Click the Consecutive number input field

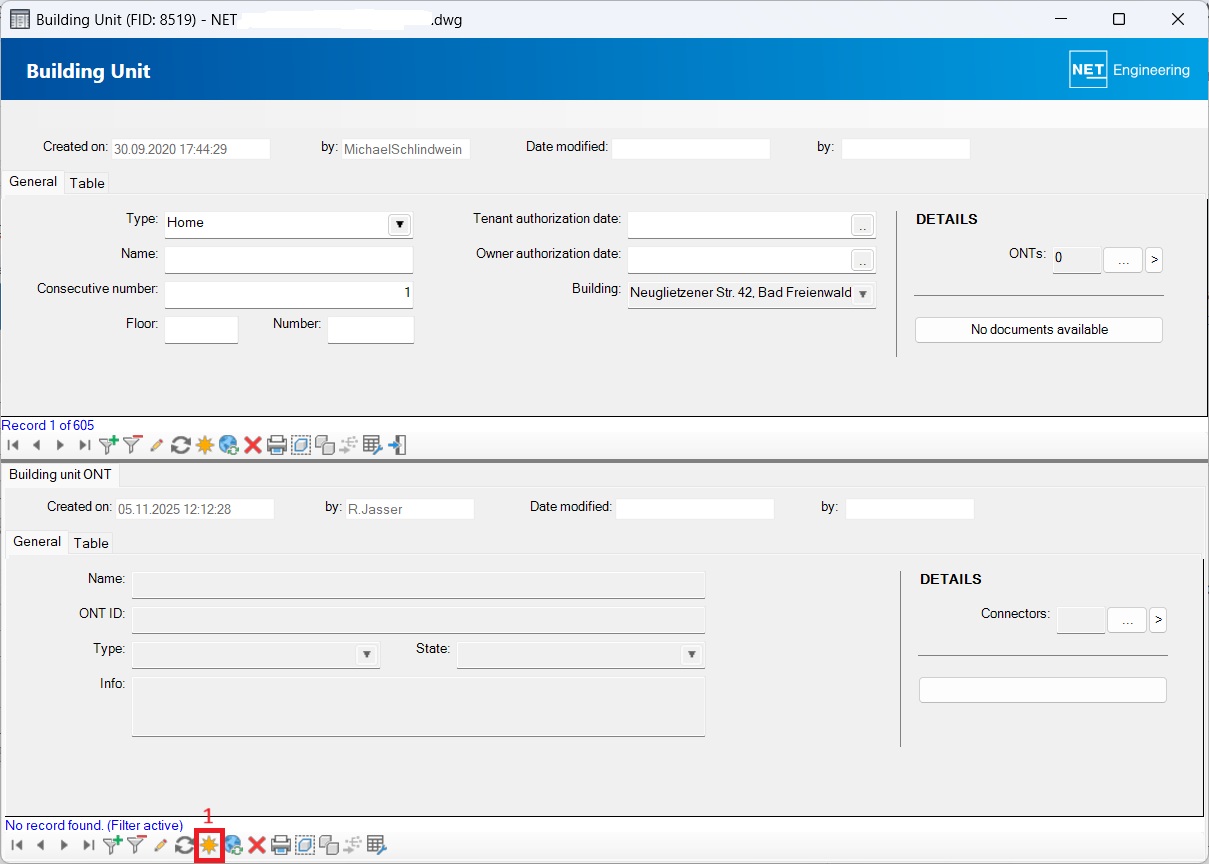[x=288, y=294]
